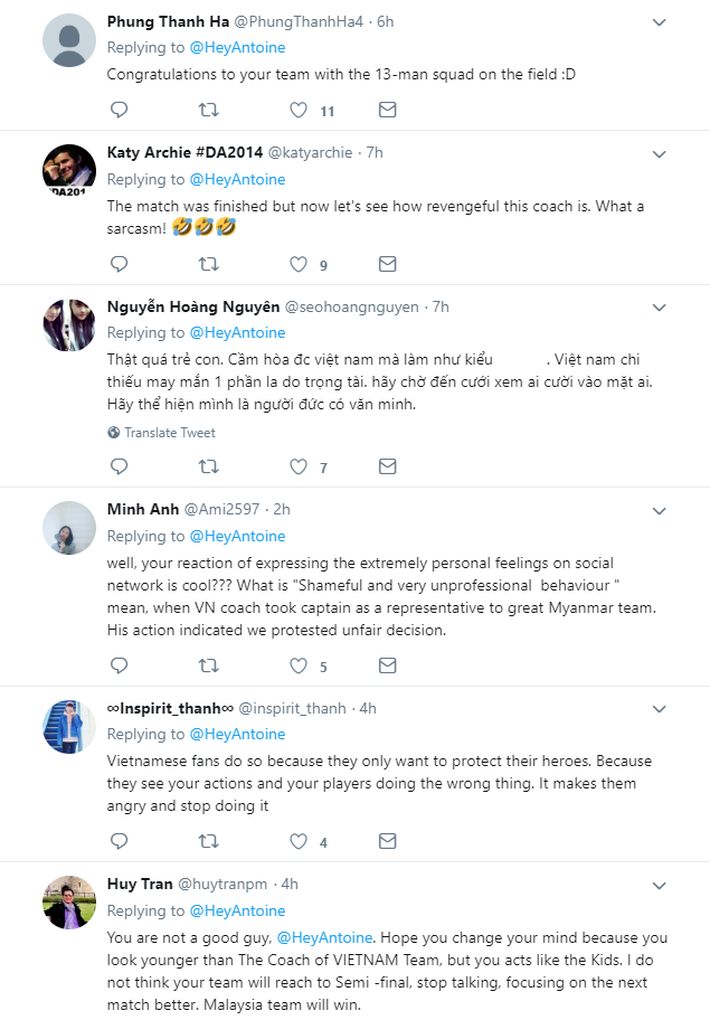The width and height of the screenshot is (710, 1020).
Task: Reply to Inspirit_thanh's tweet
Action: click(119, 842)
